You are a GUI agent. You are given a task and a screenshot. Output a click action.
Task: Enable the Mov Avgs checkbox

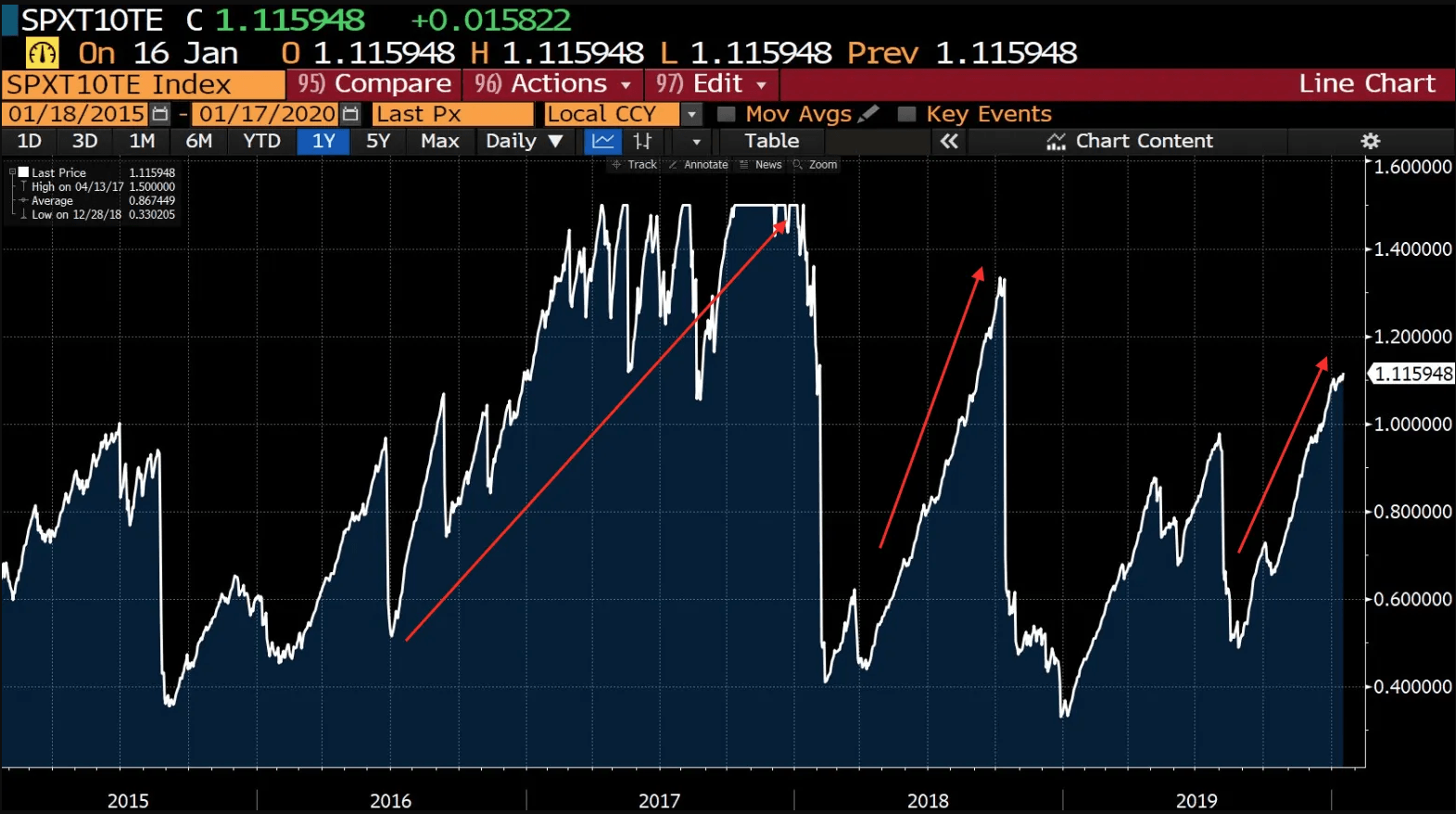click(727, 114)
